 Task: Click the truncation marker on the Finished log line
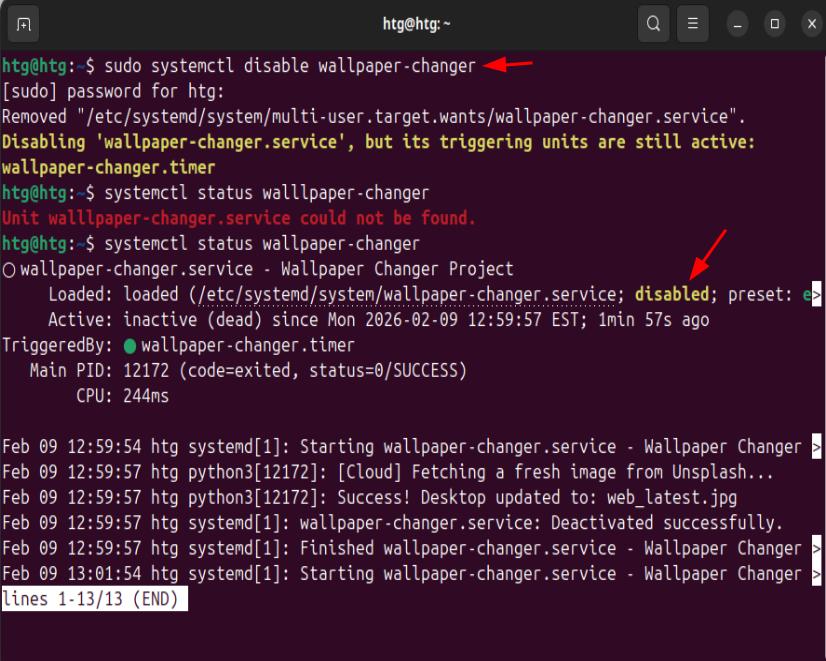pos(817,549)
